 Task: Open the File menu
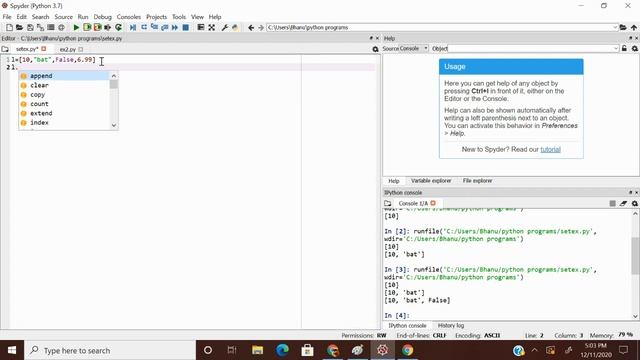click(7, 17)
